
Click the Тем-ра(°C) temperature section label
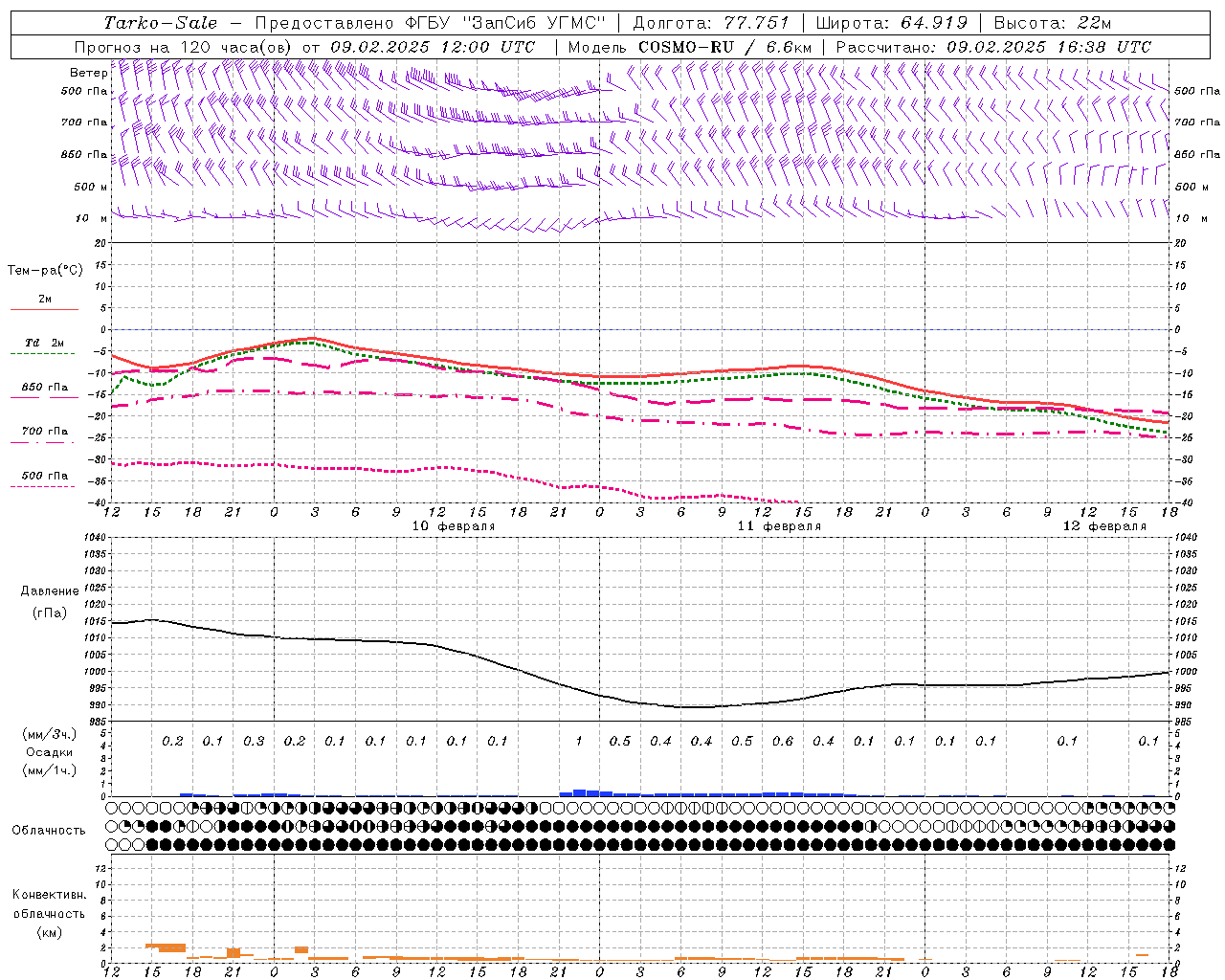45,271
